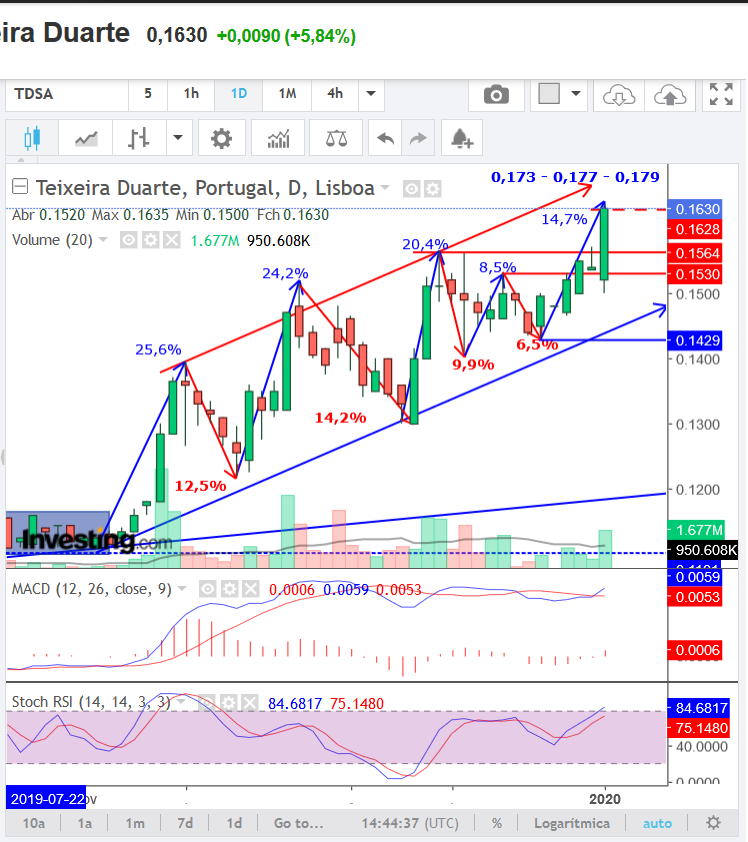Select the 1M interval
This screenshot has height=842, width=748.
point(287,94)
